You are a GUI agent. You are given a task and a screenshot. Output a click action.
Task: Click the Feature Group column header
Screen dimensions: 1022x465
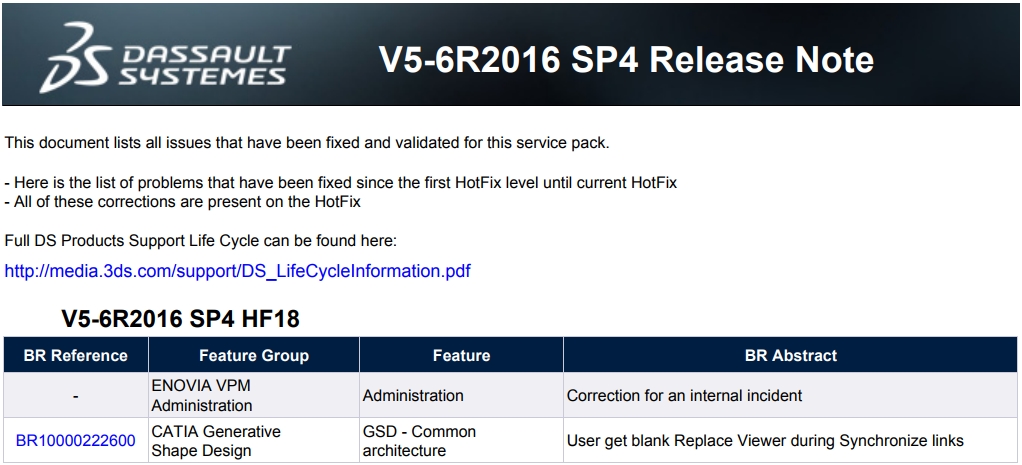point(254,355)
